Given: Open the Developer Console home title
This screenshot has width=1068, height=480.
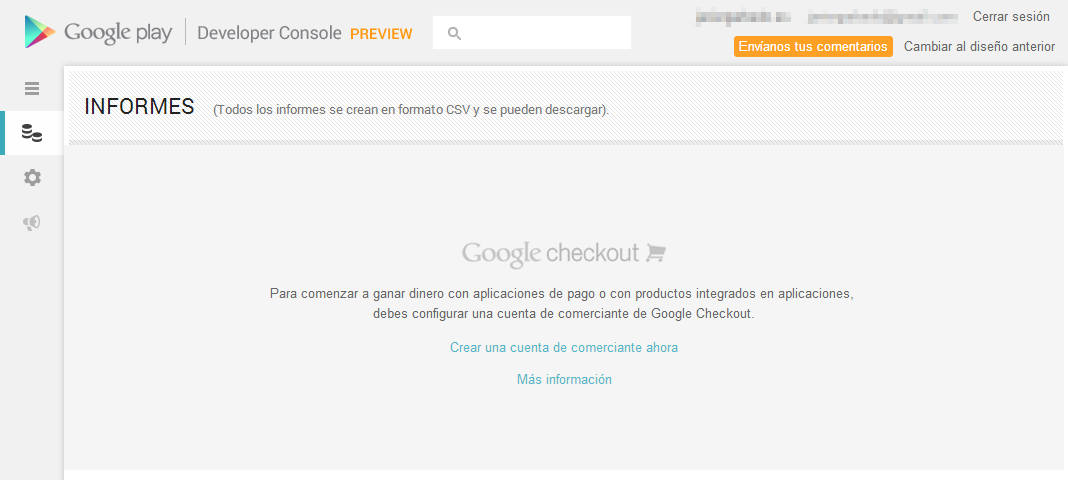Looking at the screenshot, I should coord(269,33).
